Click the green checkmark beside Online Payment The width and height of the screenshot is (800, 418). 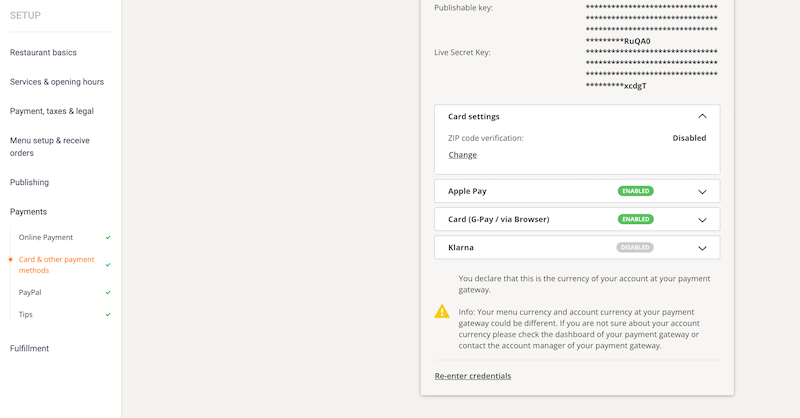click(x=108, y=238)
